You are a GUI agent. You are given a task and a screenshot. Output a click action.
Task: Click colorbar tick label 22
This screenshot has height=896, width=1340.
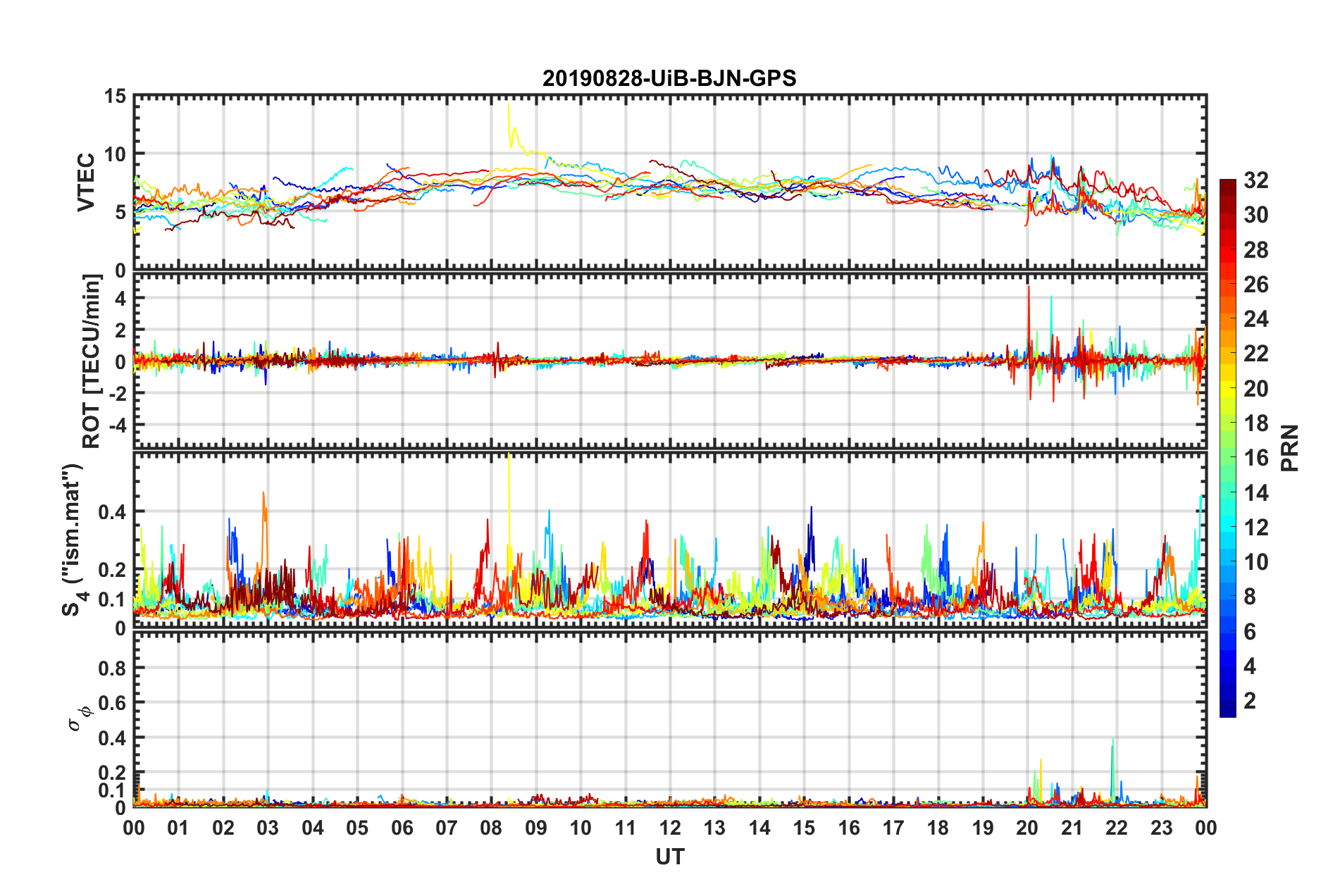1255,354
